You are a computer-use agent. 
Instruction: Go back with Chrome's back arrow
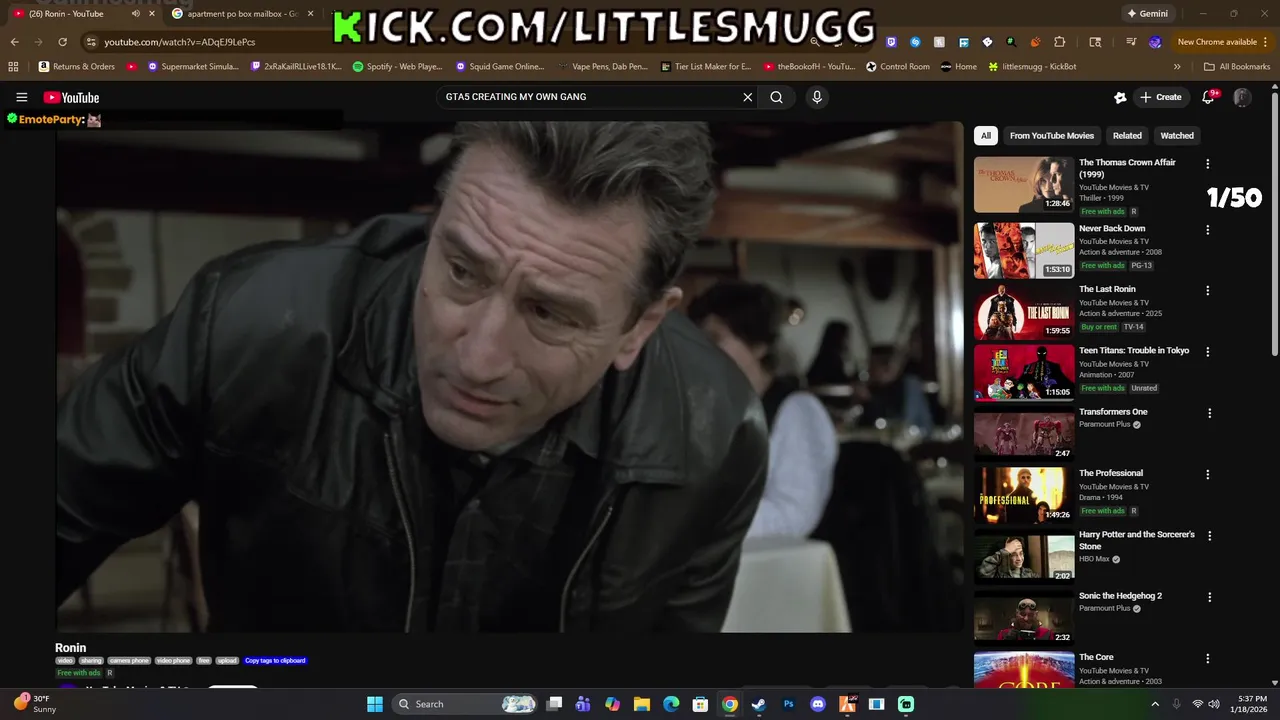point(14,42)
